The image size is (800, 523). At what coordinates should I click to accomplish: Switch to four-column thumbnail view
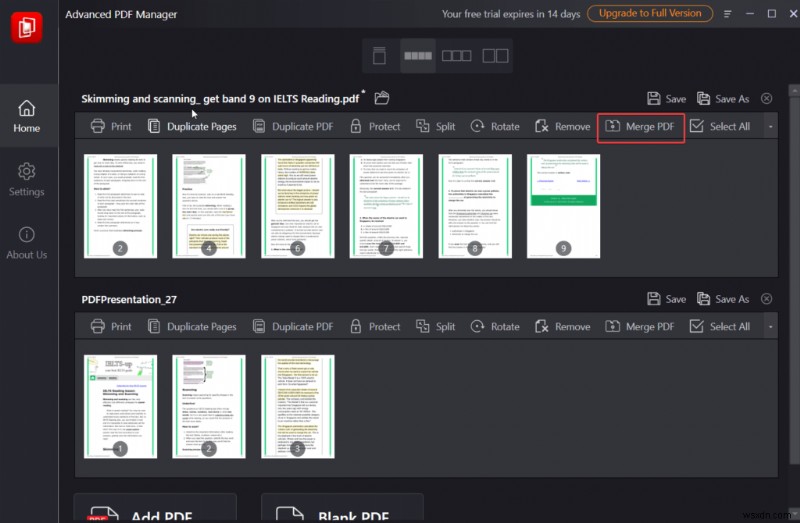[418, 56]
